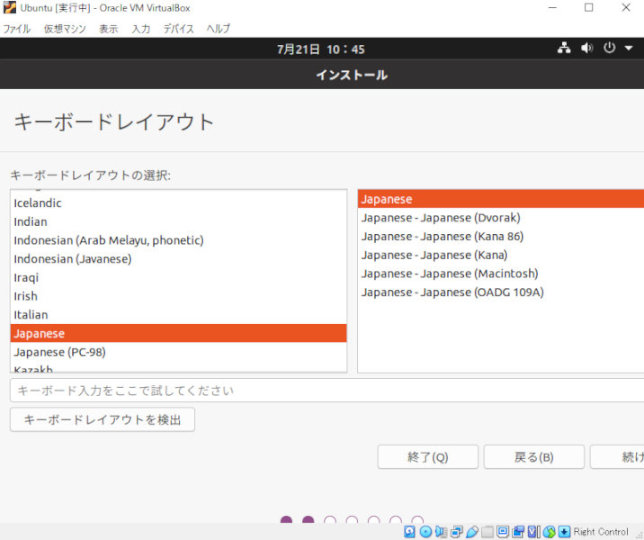Select Icelandic in the layout list
Viewport: 644px width, 540px height.
178,203
